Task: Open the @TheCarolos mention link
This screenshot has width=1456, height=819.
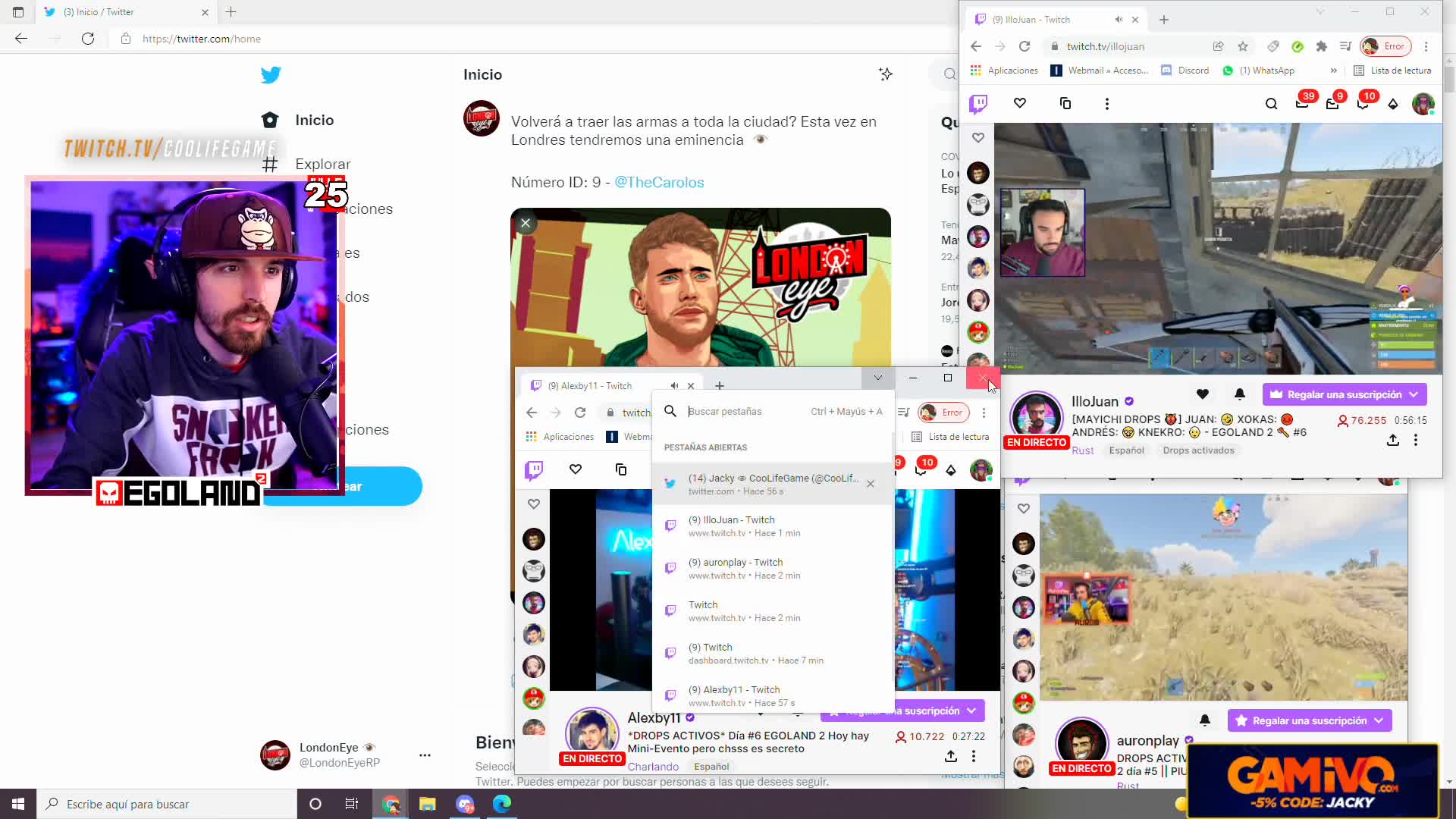Action: [659, 182]
